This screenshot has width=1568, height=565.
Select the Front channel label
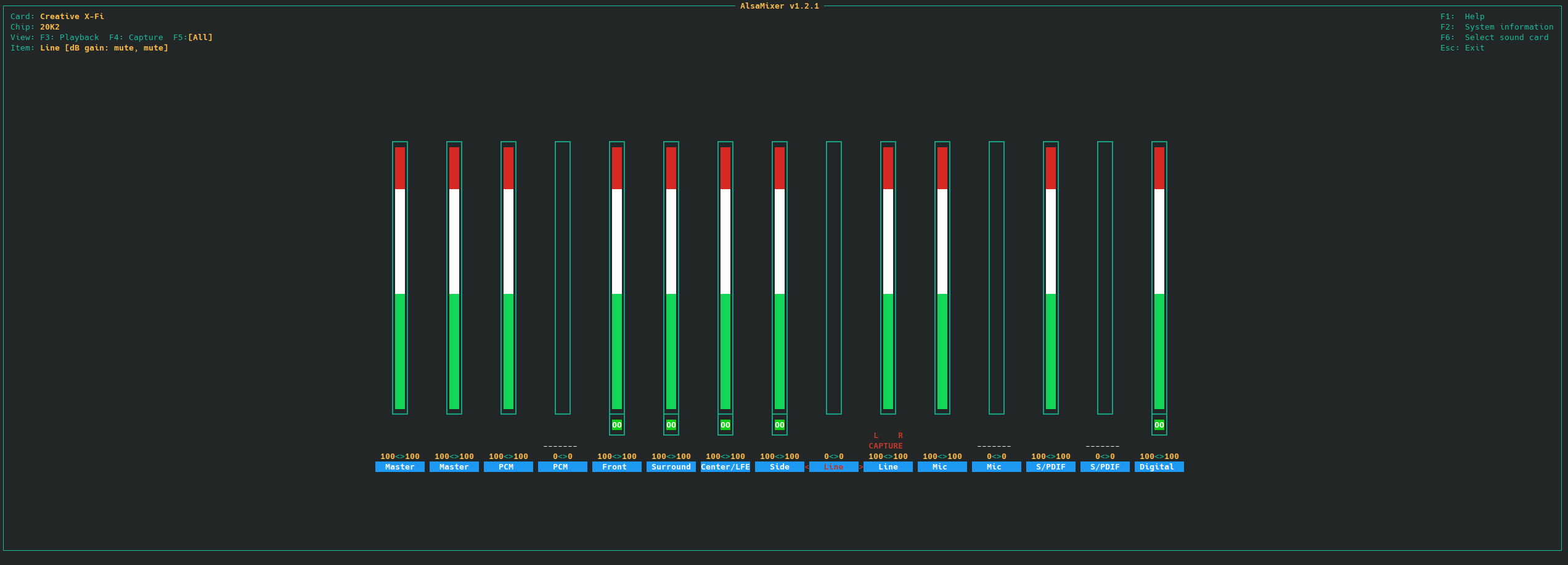point(616,467)
